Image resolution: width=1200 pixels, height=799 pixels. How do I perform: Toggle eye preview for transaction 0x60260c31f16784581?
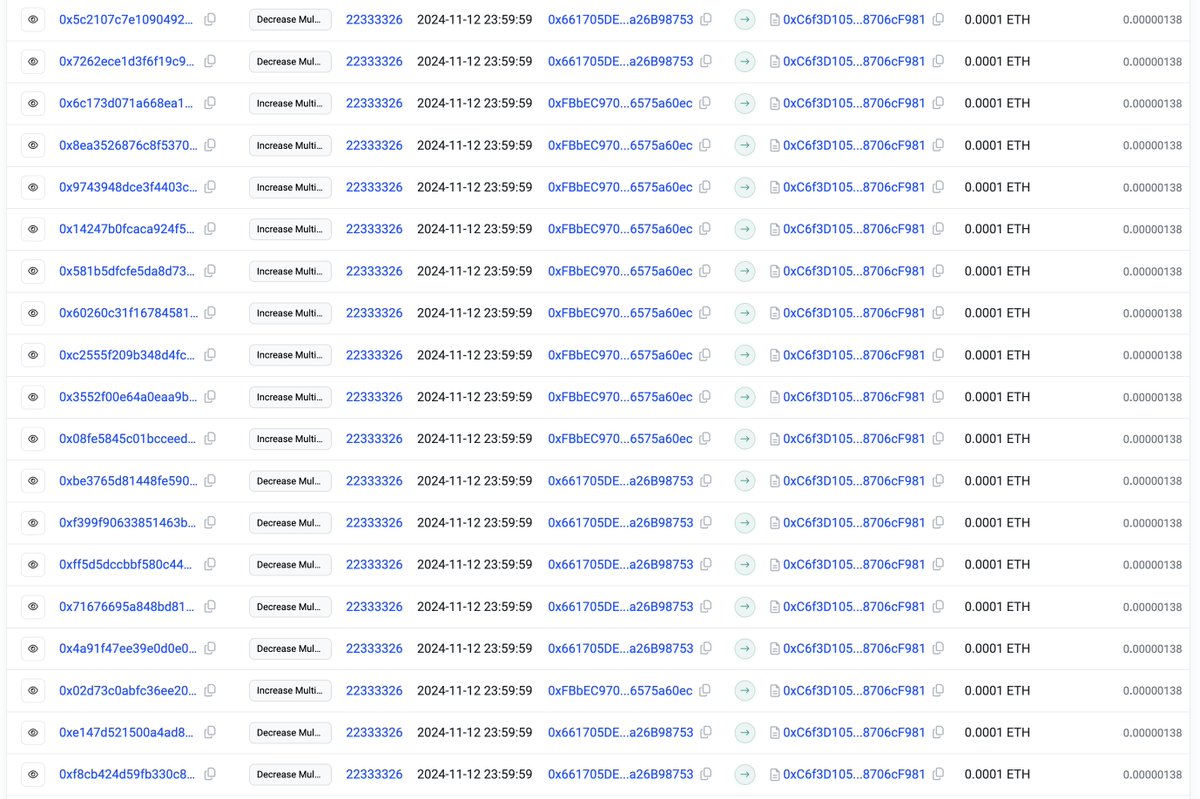[33, 313]
